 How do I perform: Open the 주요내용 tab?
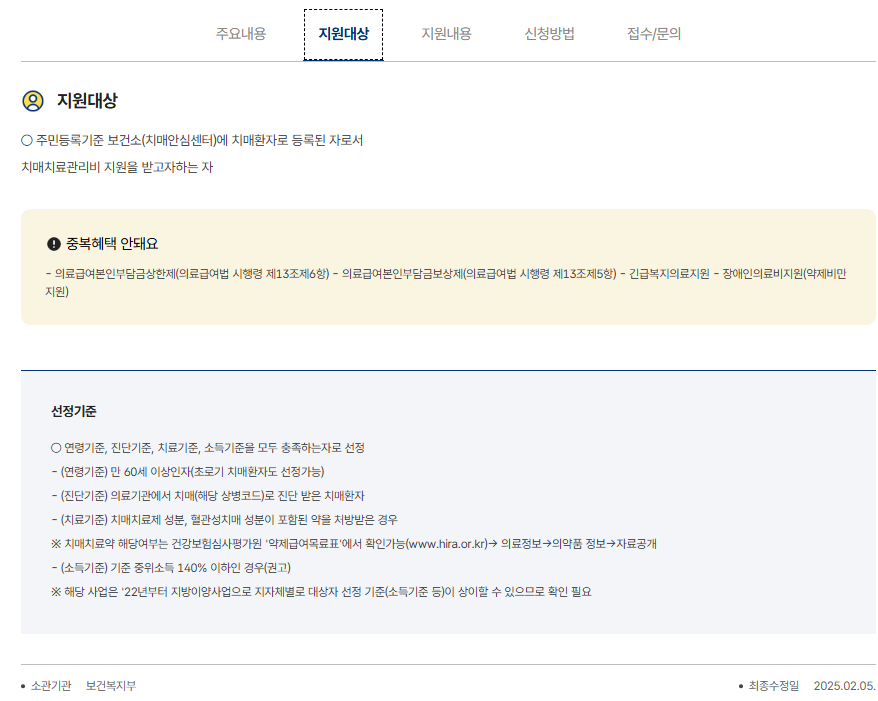[x=241, y=34]
